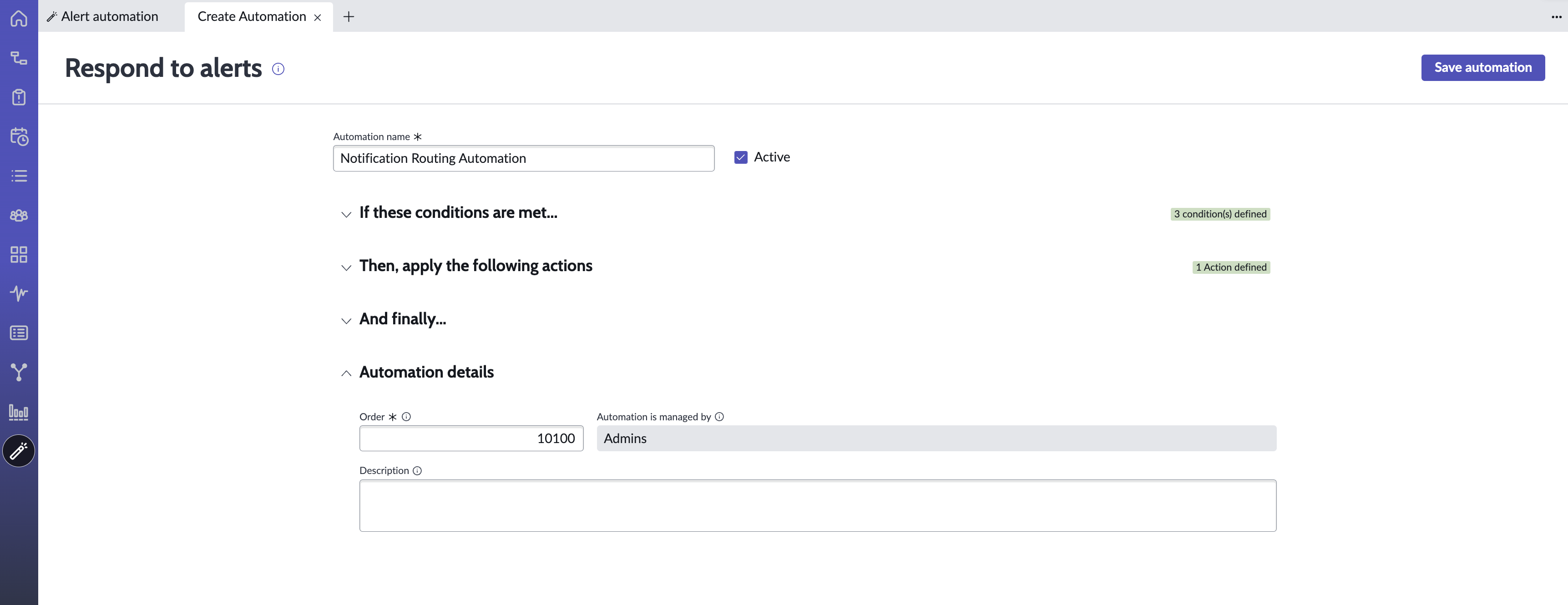The height and width of the screenshot is (605, 1568).
Task: Expand Then, apply the following actions section
Action: [x=346, y=268]
